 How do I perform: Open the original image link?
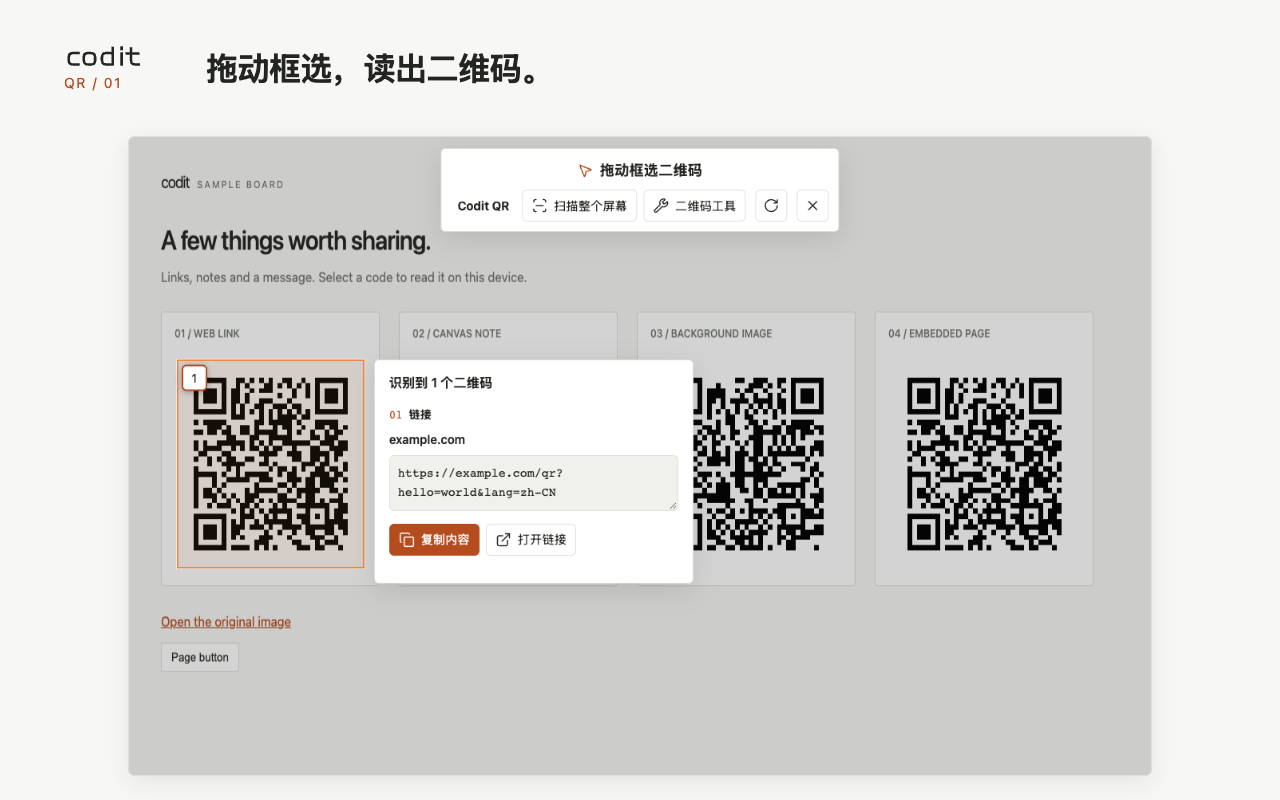pos(226,622)
